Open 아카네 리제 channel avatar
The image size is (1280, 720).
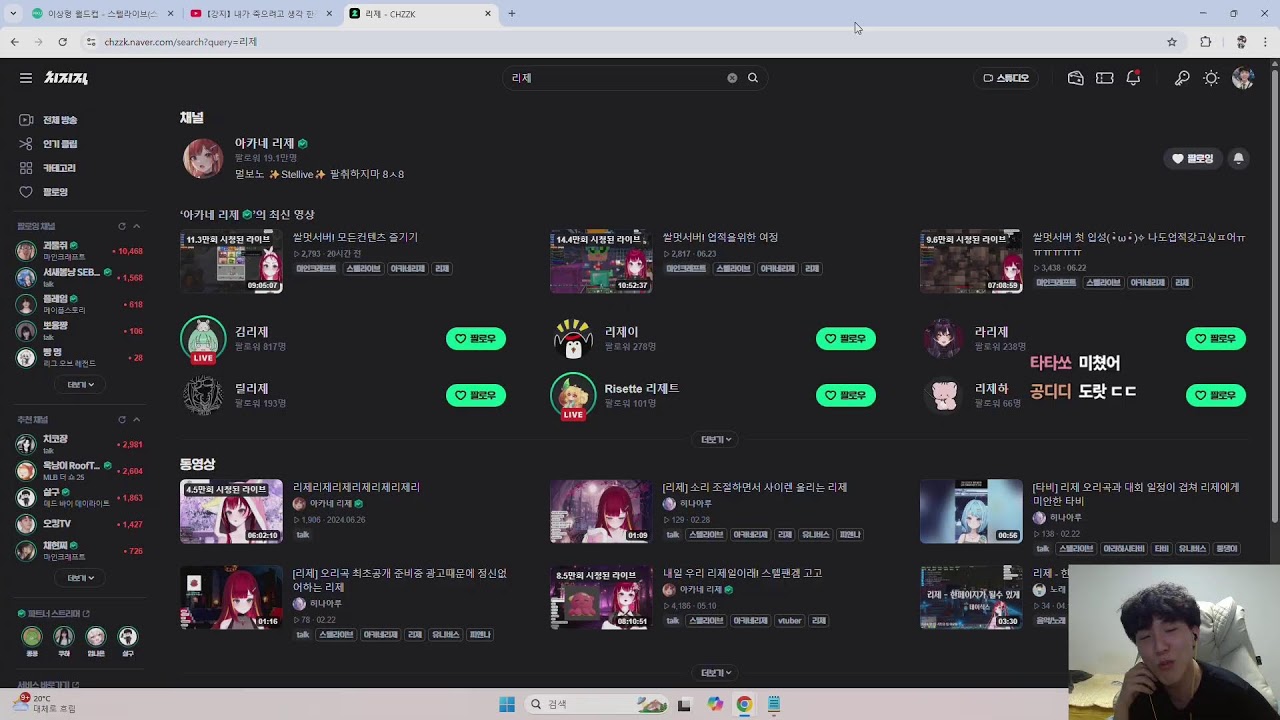point(203,159)
